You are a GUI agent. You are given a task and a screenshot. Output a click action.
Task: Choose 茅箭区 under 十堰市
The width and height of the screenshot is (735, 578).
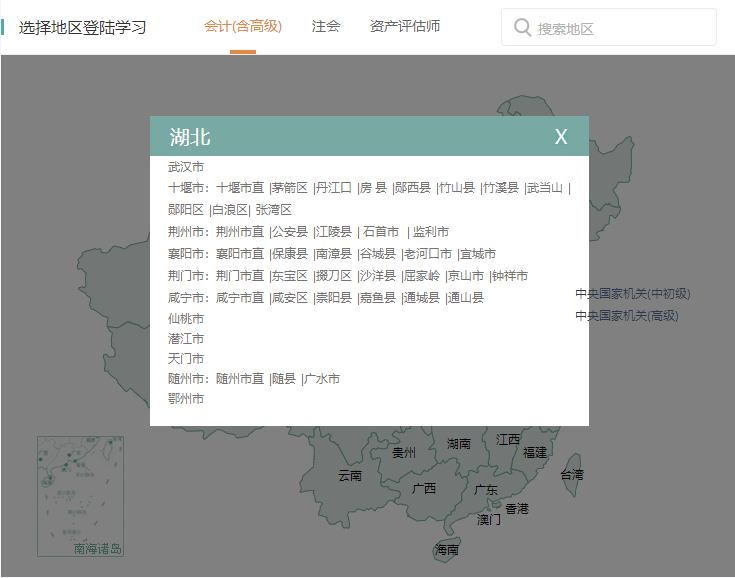click(290, 188)
